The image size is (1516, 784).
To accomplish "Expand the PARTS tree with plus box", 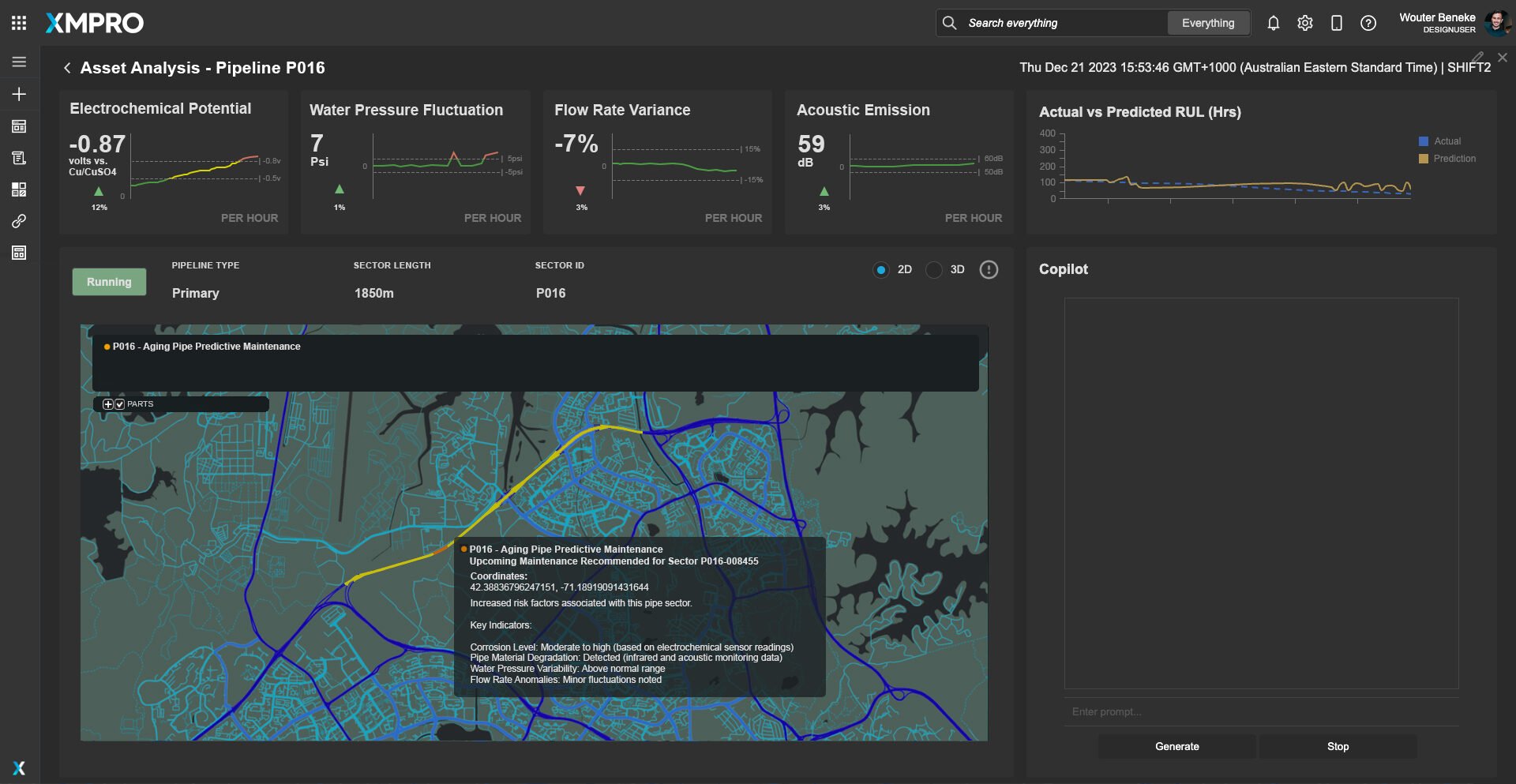I will 108,404.
